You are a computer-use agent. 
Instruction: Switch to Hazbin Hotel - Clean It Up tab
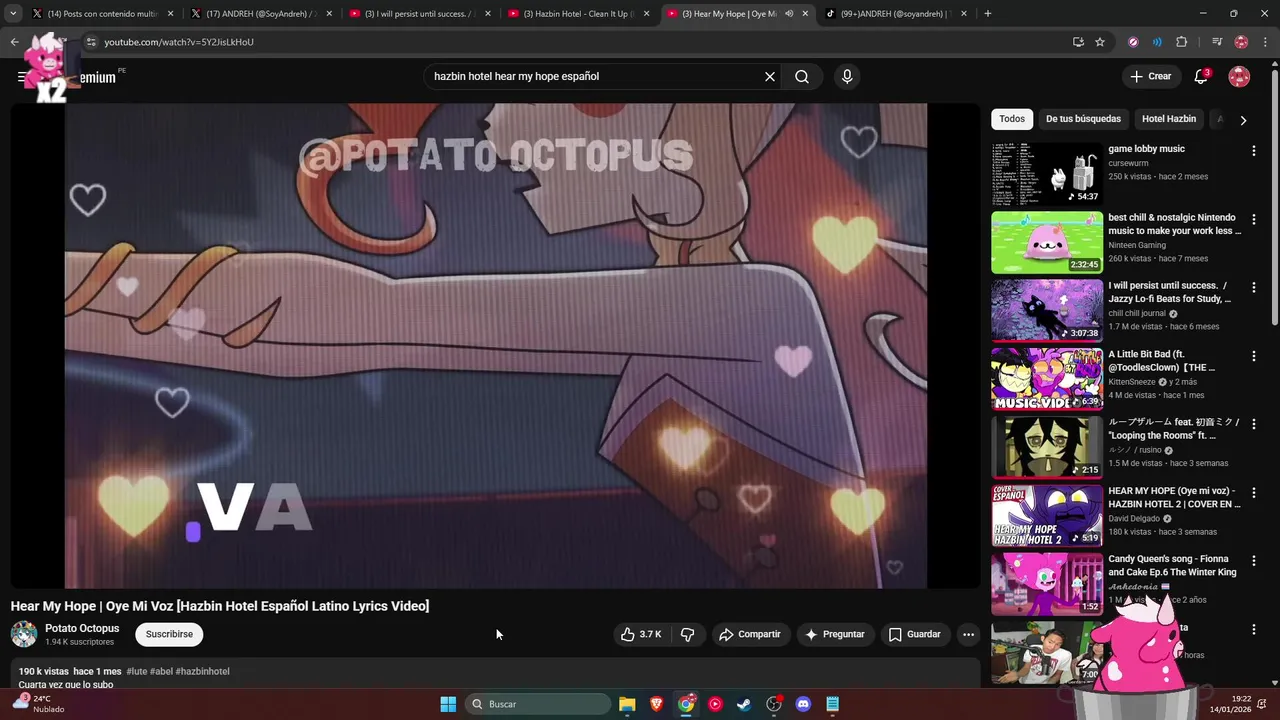click(x=580, y=14)
